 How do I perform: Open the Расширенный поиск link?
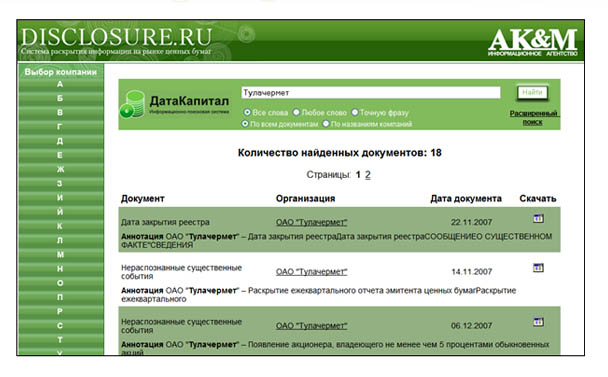click(533, 118)
